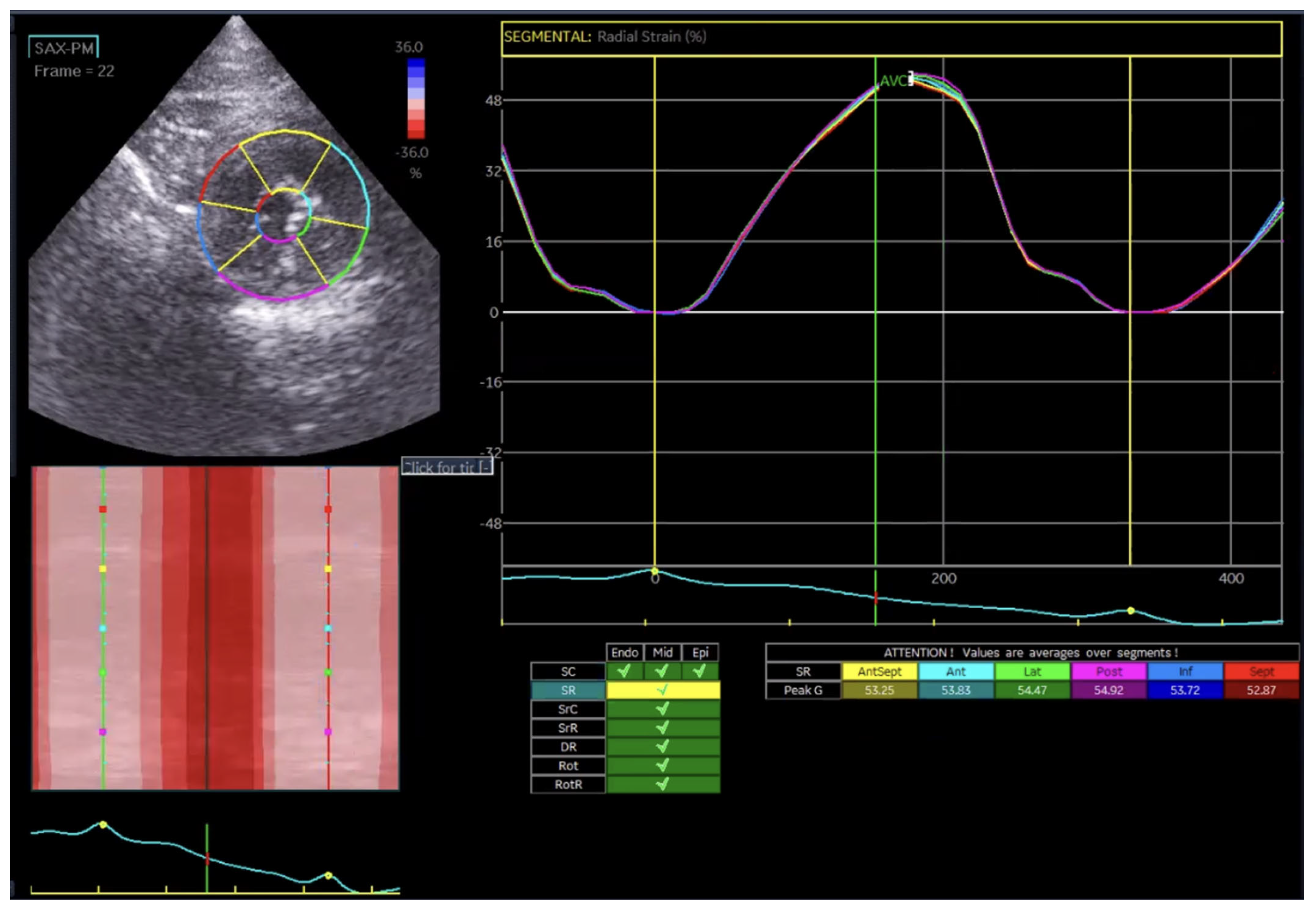Toggle the SC Epi layer checkmark

point(700,671)
